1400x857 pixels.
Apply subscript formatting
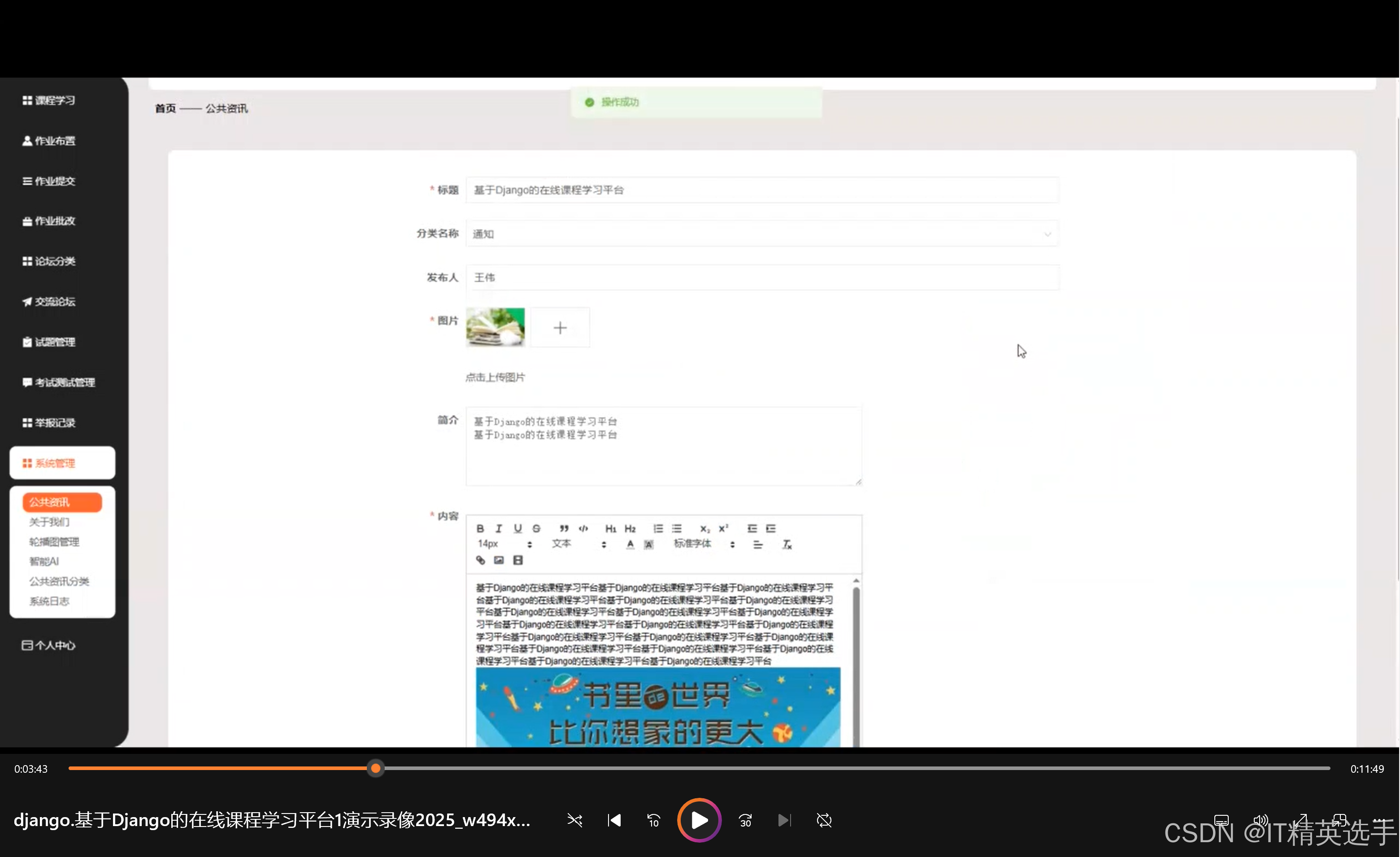point(704,528)
